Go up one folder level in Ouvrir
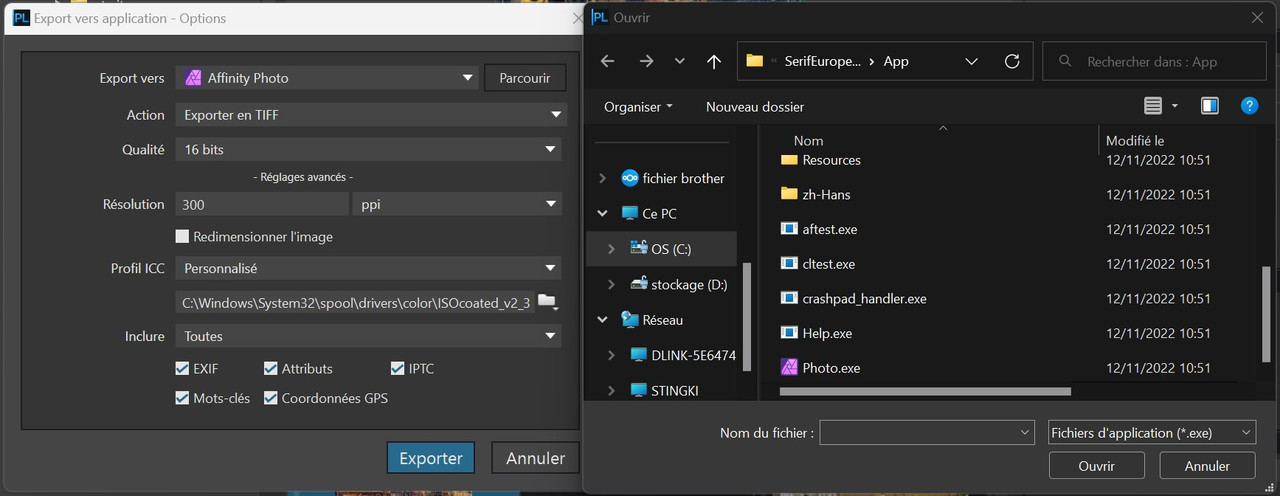The height and width of the screenshot is (496, 1280). click(x=713, y=61)
